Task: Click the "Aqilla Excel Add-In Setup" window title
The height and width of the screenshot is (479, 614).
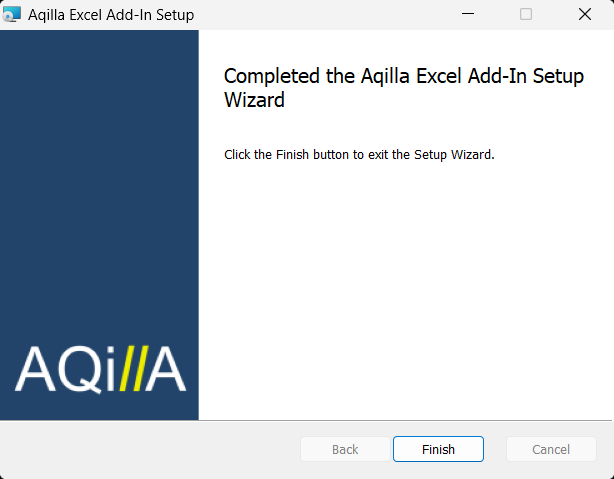Action: click(111, 15)
